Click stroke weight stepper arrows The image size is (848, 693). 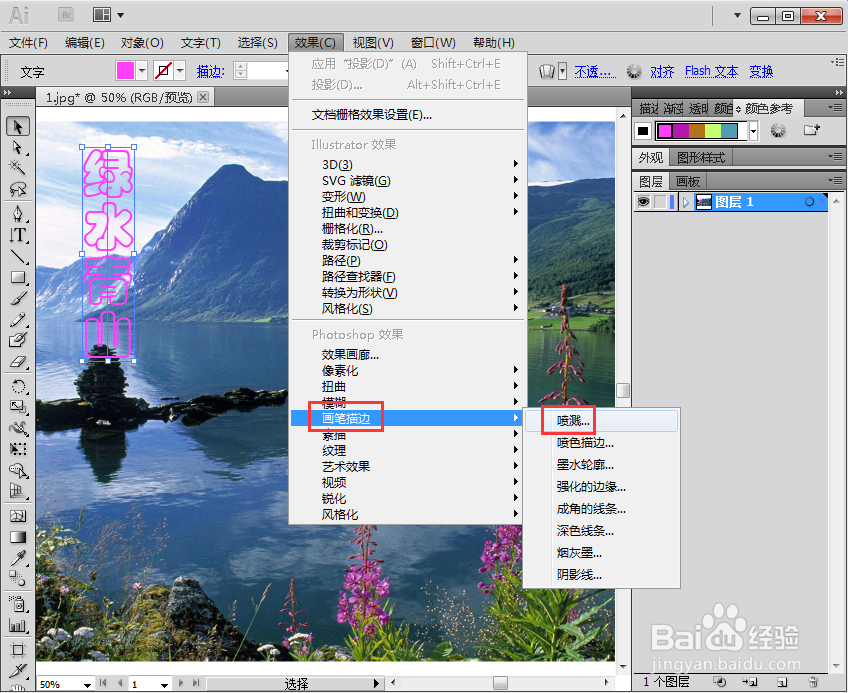pyautogui.click(x=241, y=70)
